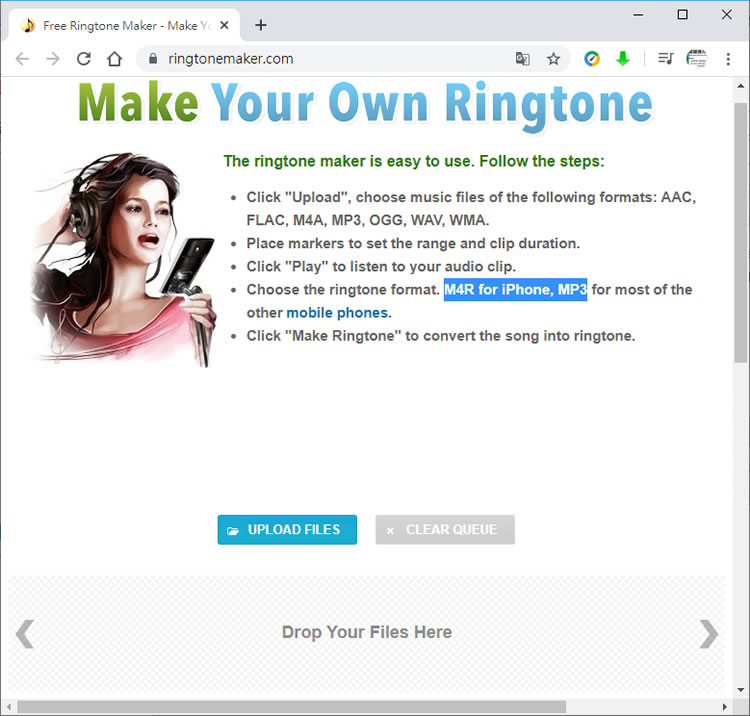
Task: Click the UPLOAD FILES button
Action: coord(287,529)
